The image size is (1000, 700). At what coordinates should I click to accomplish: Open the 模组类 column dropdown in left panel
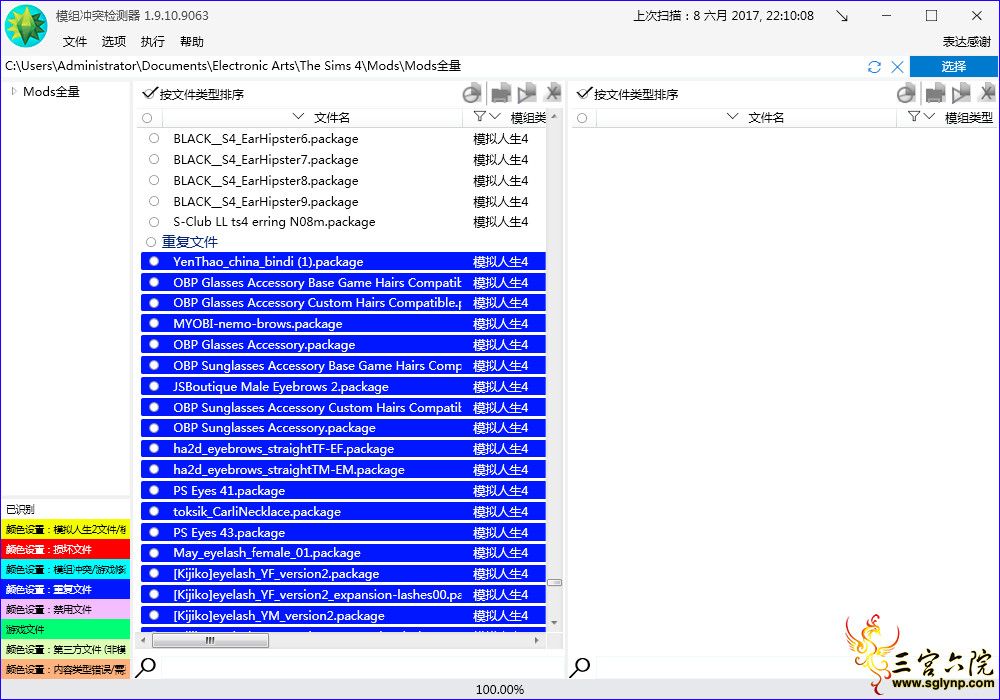point(494,117)
